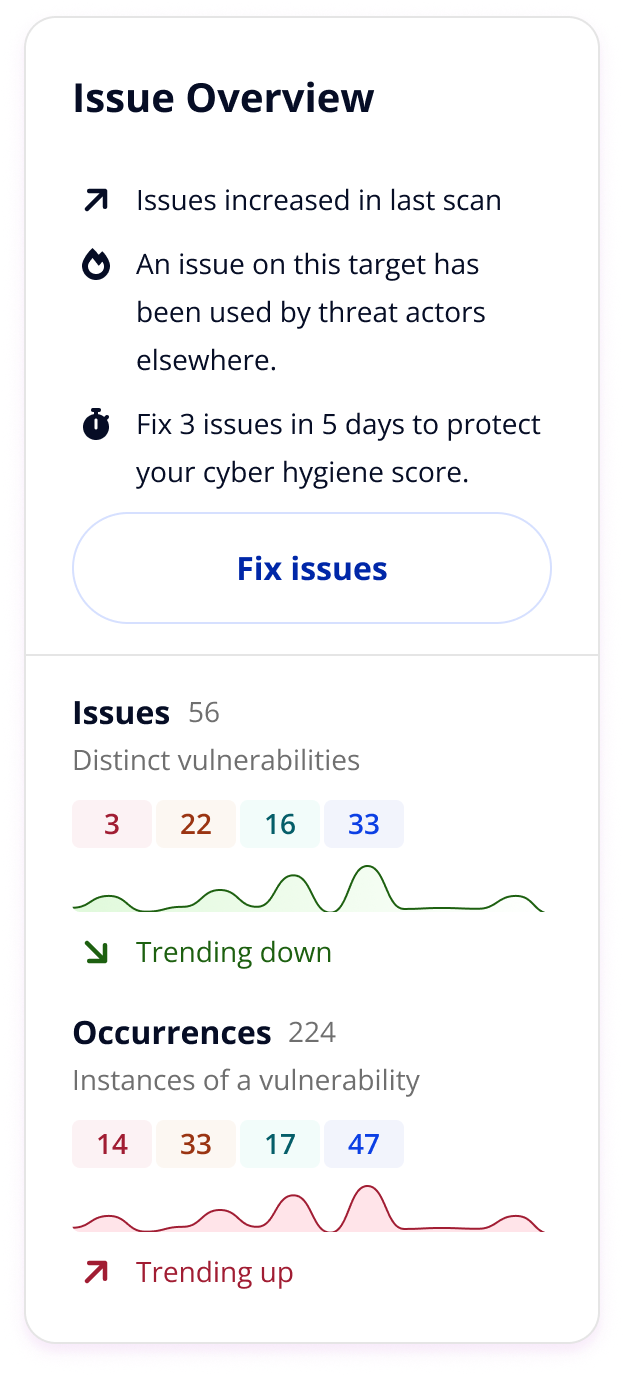Select the orange Occurrences badge showing 33
This screenshot has height=1376, width=624.
pos(196,1145)
